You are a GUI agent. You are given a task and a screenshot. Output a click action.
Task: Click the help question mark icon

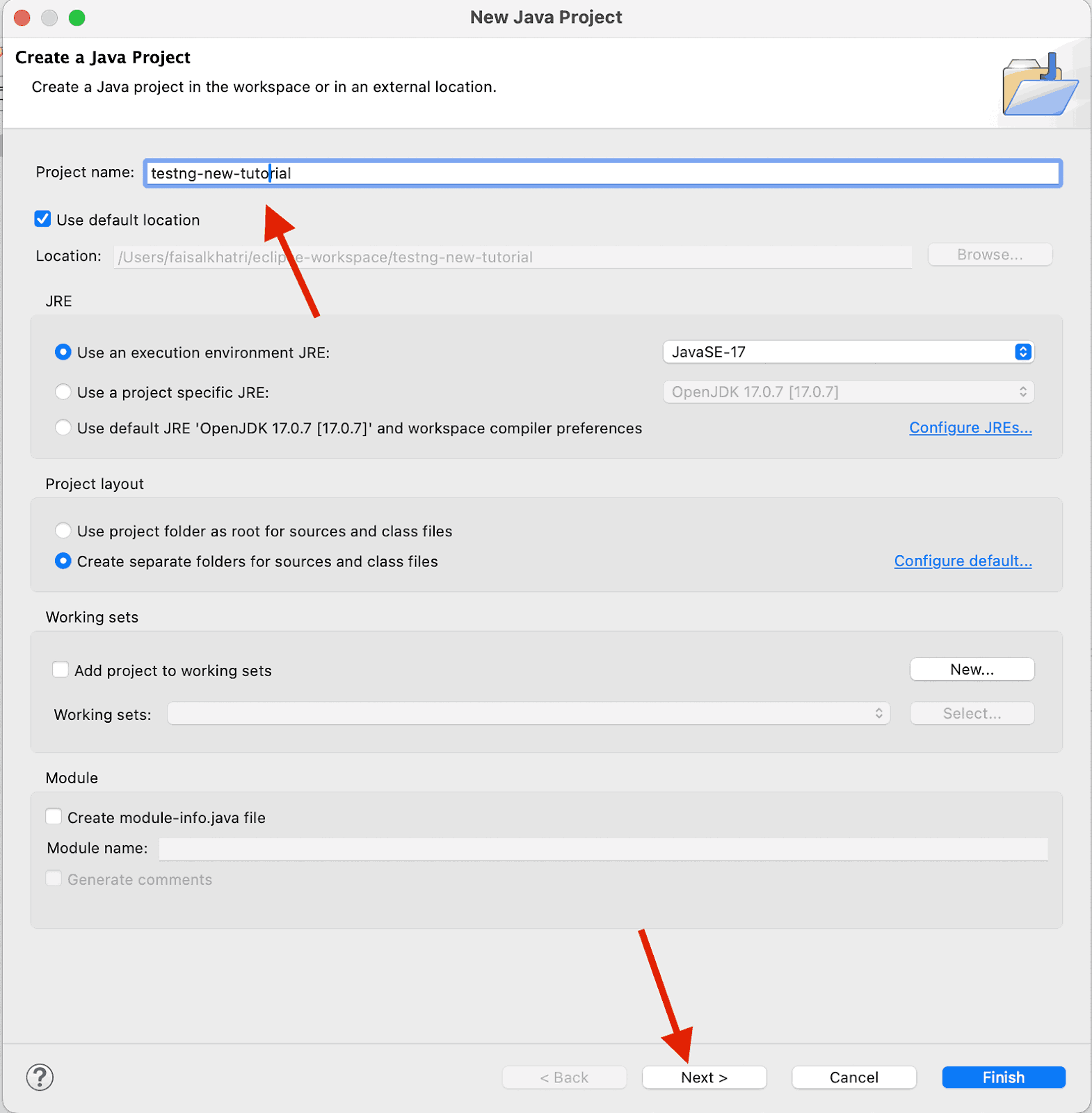click(x=40, y=1078)
